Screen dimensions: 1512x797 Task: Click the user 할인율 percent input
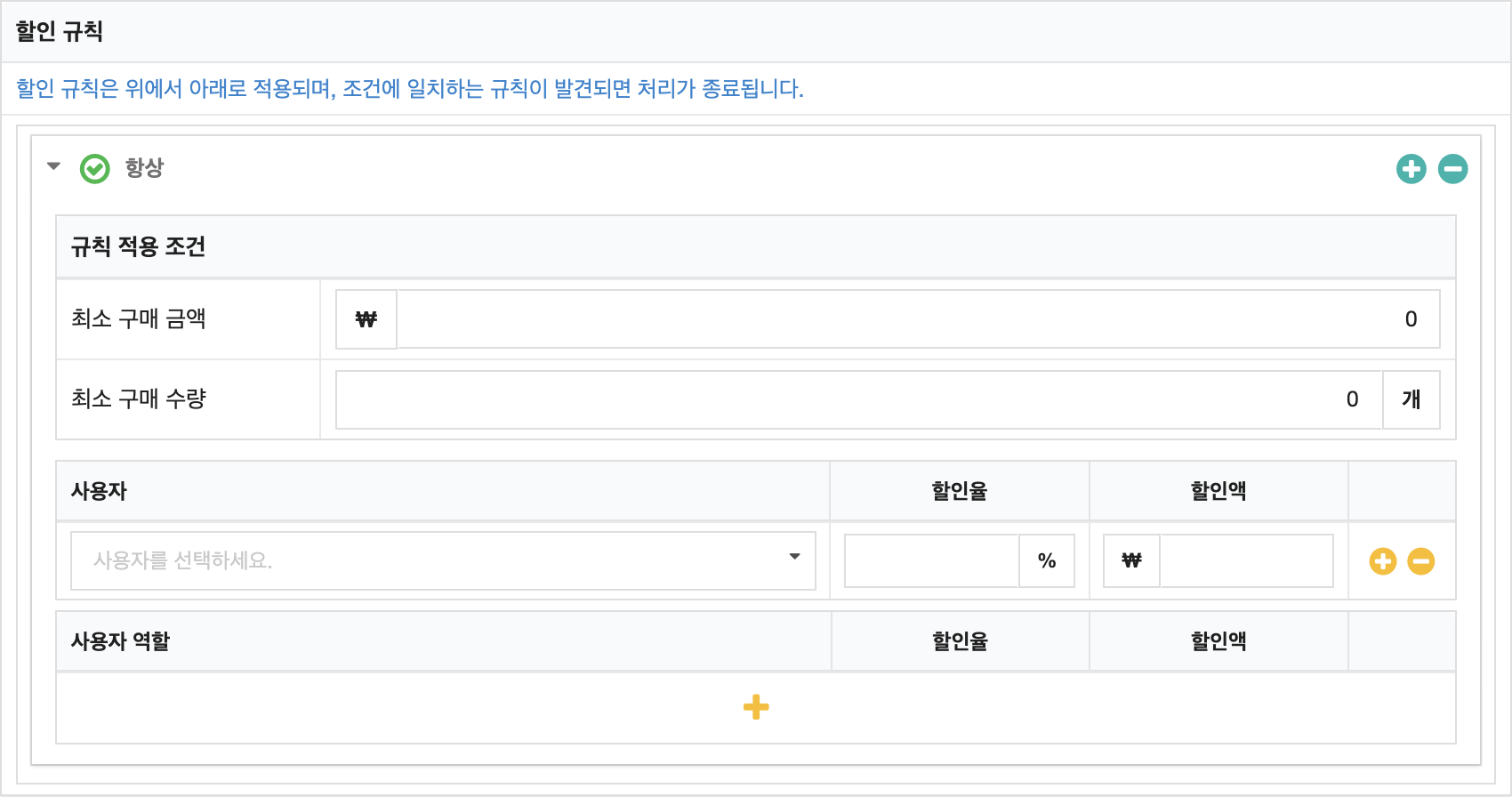pyautogui.click(x=932, y=560)
